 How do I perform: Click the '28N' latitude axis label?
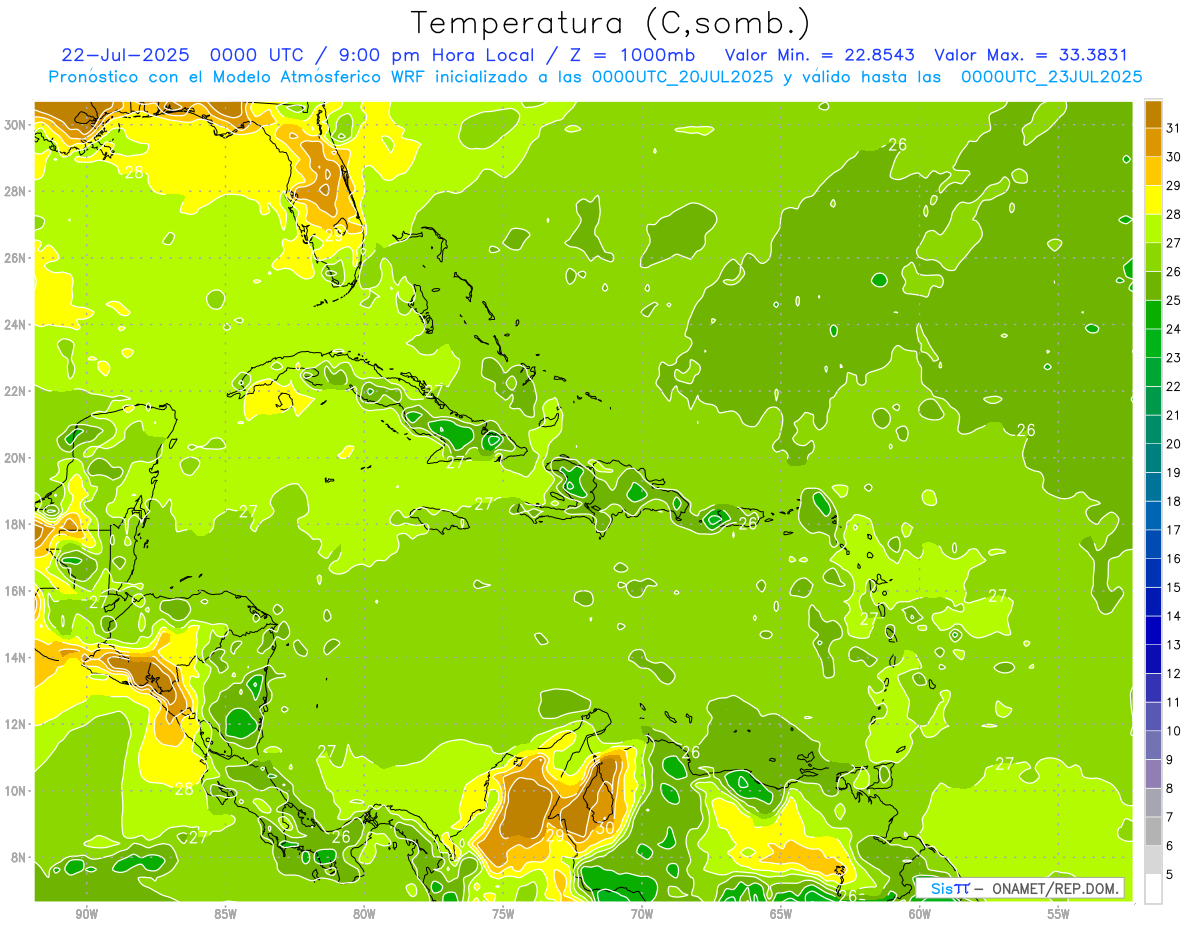pos(16,191)
